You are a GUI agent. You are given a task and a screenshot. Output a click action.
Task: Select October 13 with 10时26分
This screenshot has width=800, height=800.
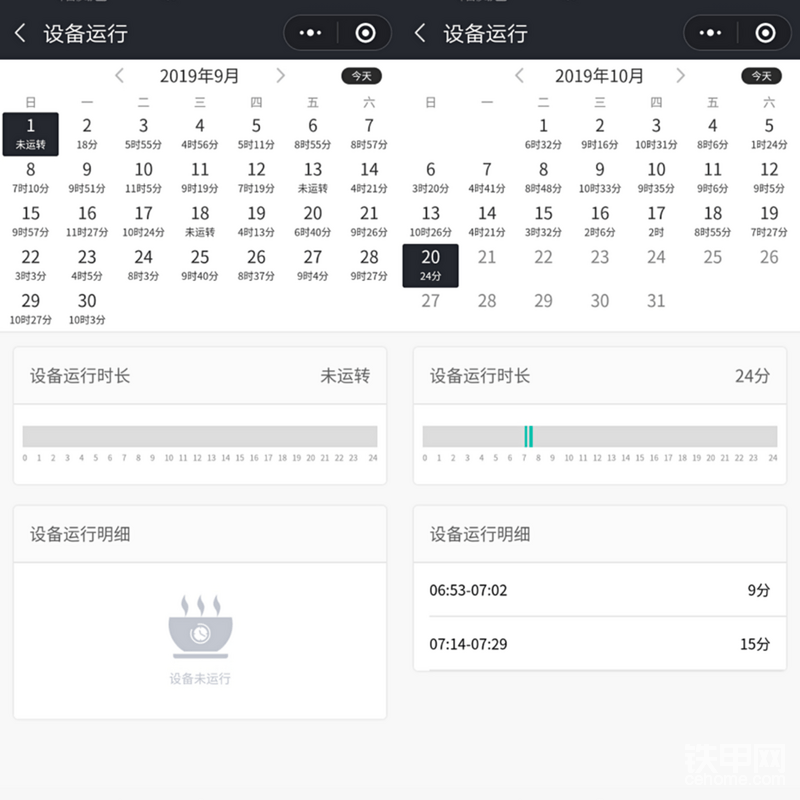click(x=431, y=222)
